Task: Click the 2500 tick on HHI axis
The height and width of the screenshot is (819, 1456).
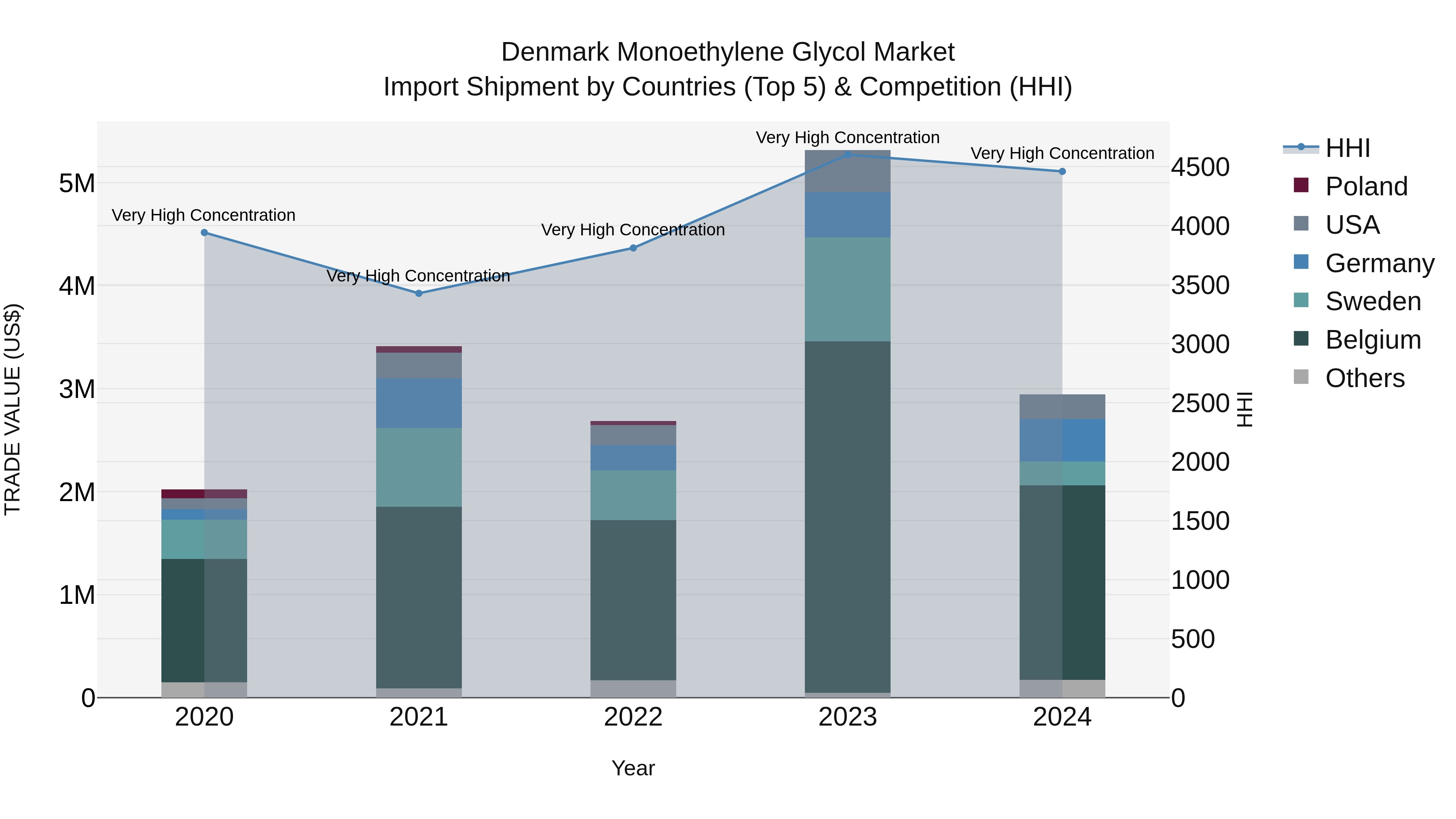Action: [1200, 404]
